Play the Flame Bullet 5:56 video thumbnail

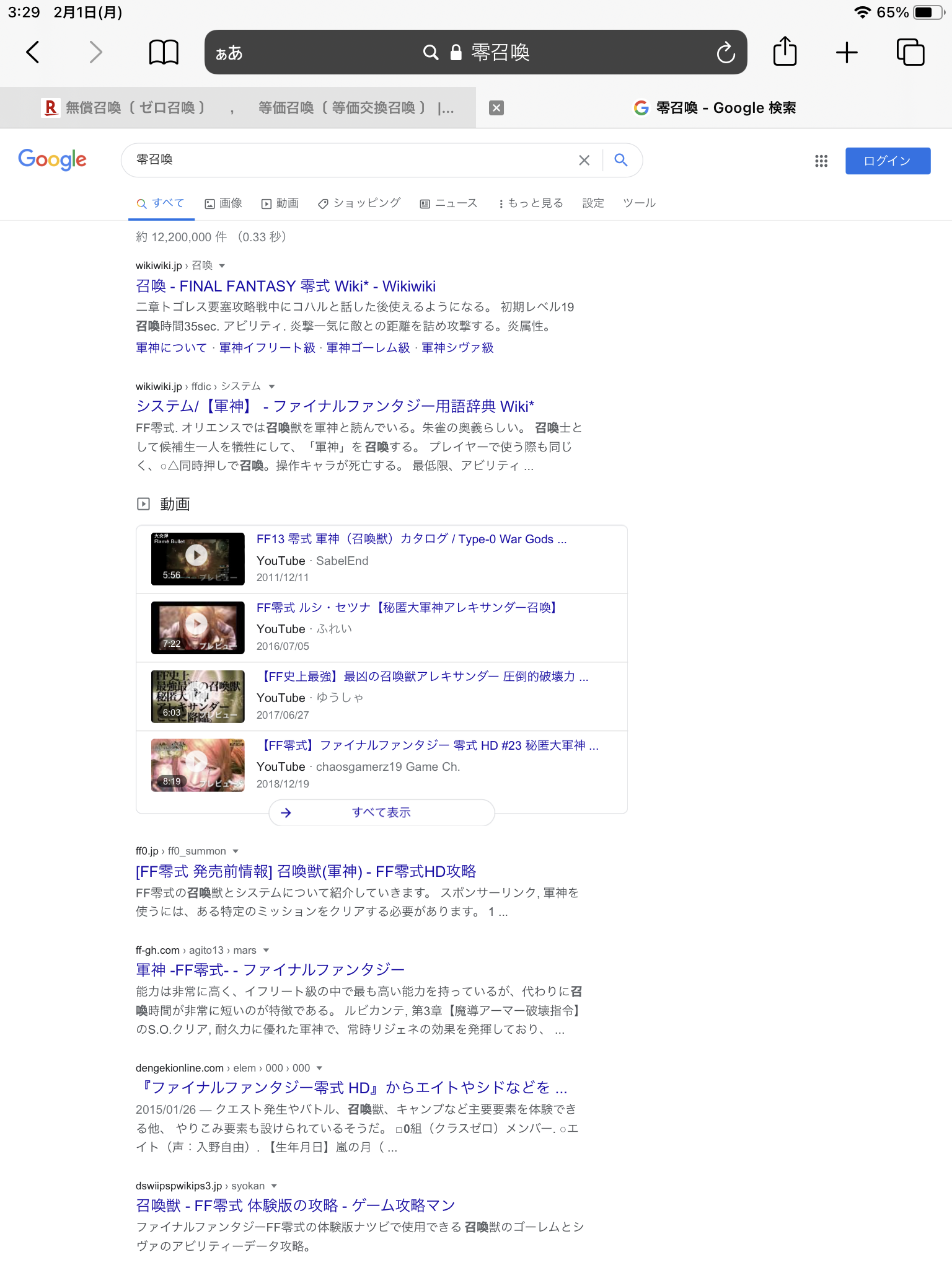point(198,559)
